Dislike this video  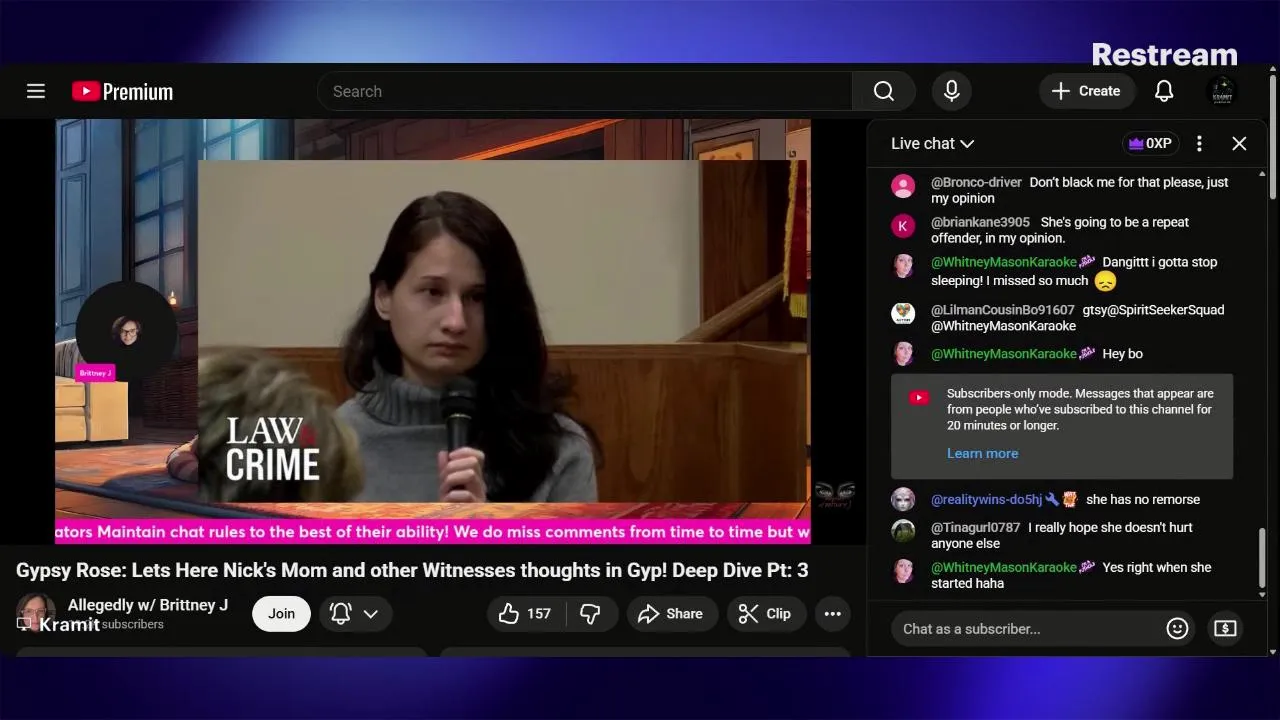[x=590, y=614]
